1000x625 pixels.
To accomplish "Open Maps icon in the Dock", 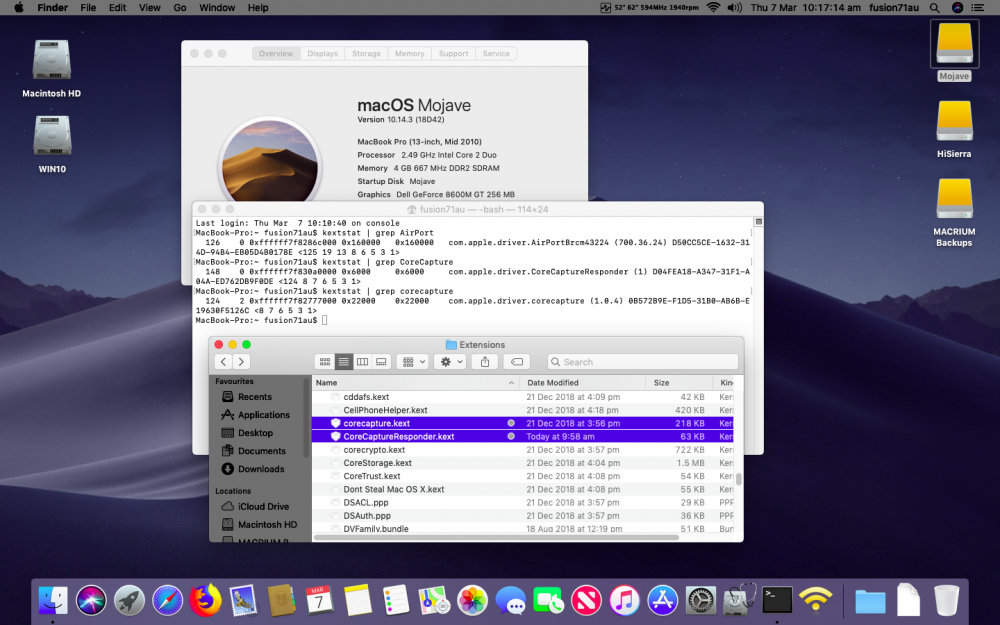I will point(434,600).
